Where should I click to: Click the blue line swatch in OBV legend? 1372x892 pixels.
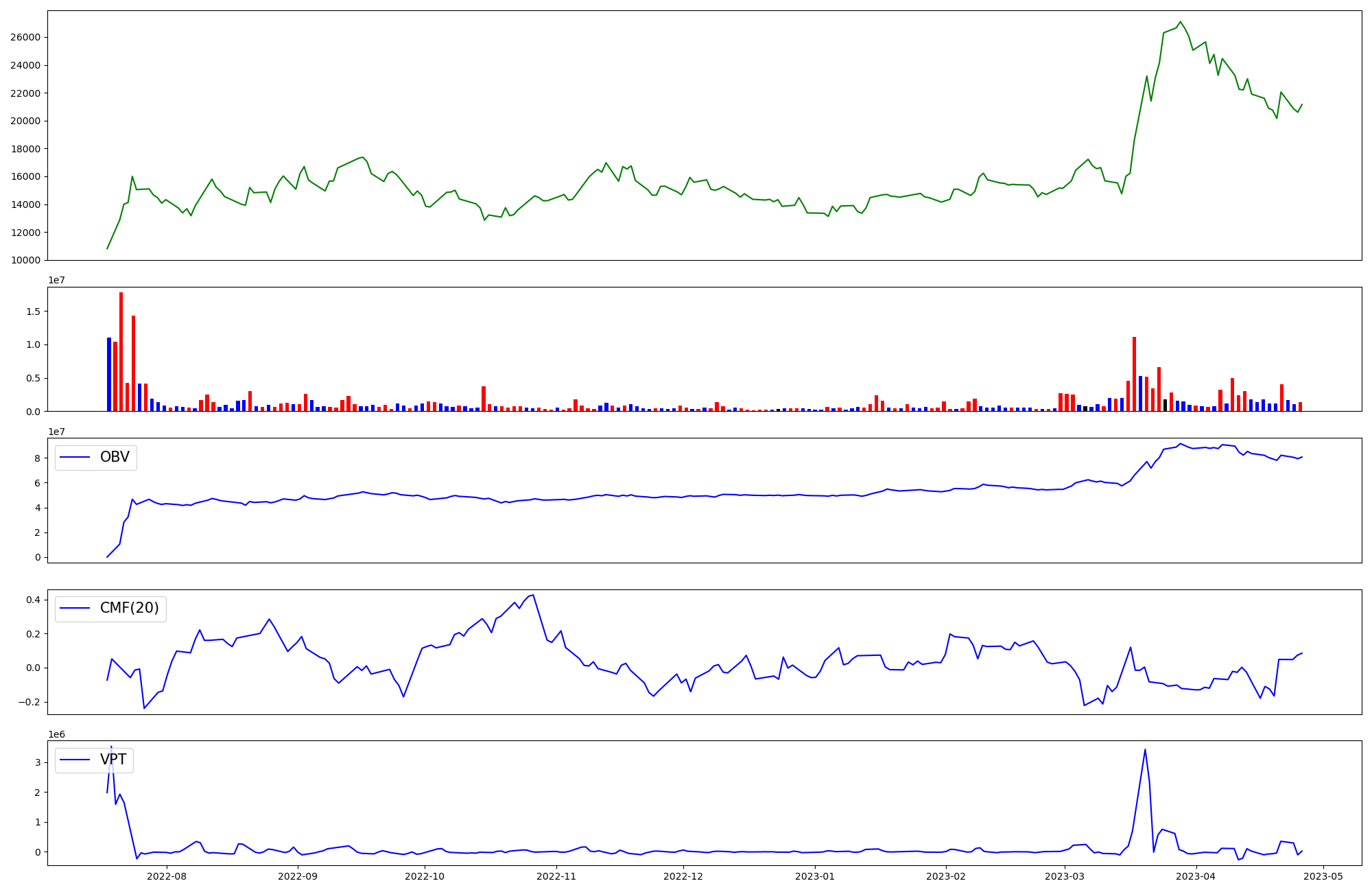75,458
